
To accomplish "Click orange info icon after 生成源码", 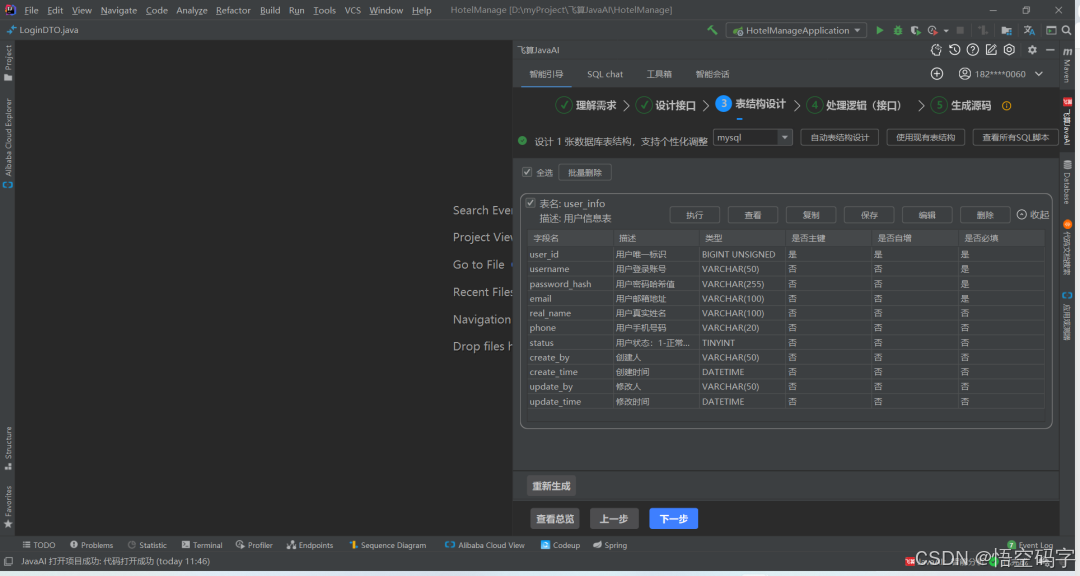I will pos(1006,105).
